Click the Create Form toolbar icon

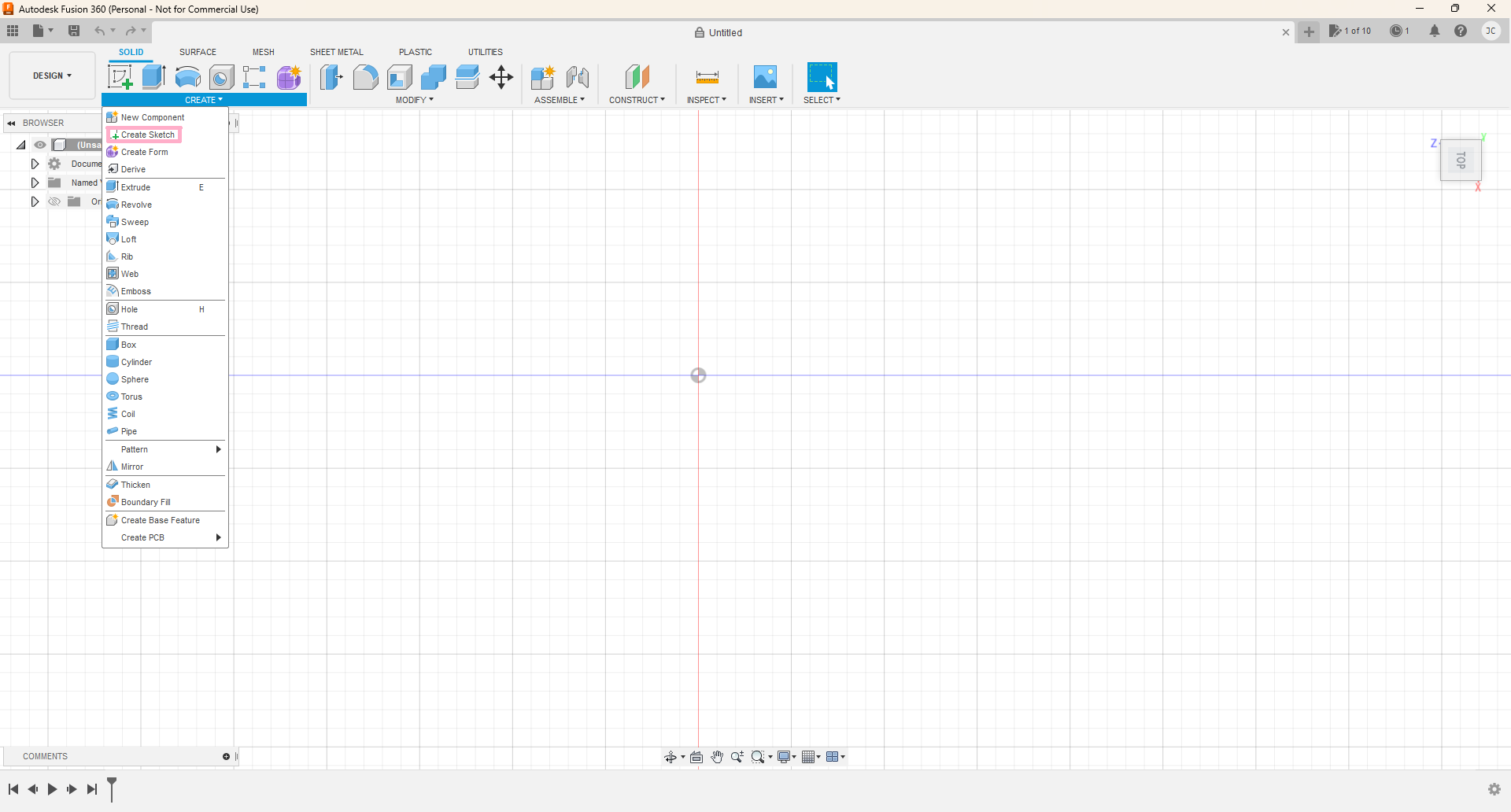(x=290, y=77)
